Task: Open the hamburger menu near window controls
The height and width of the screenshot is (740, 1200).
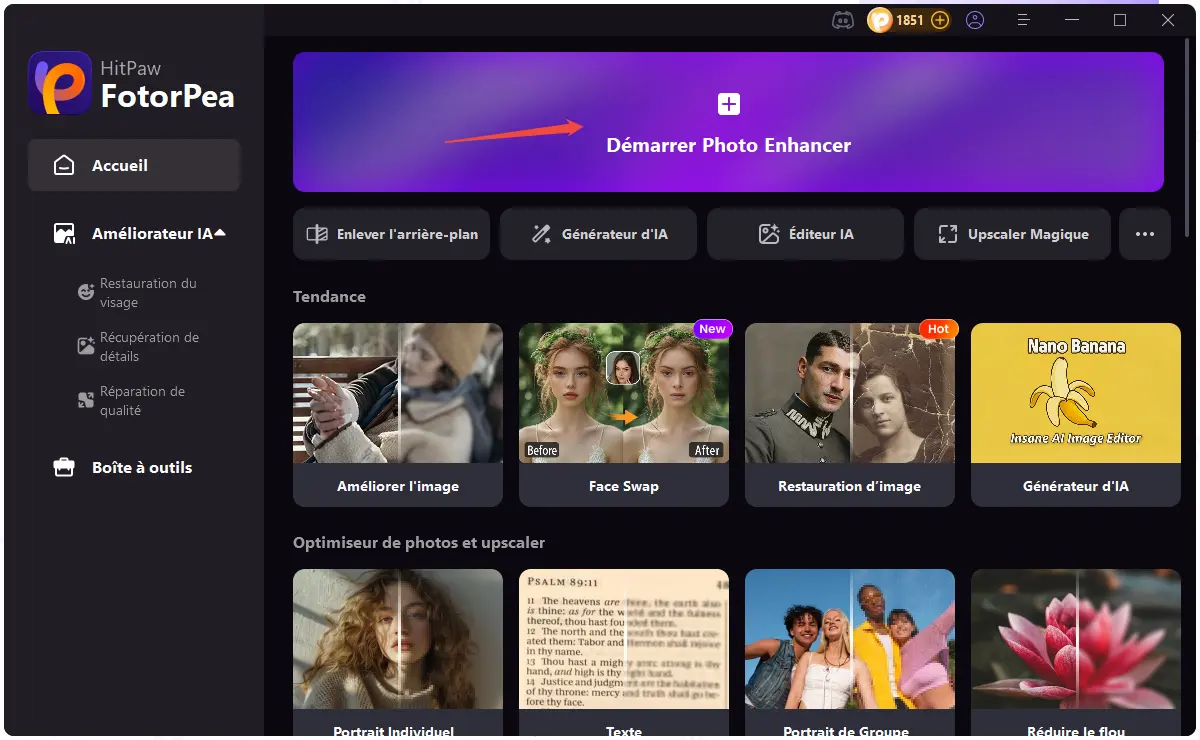Action: (1023, 19)
